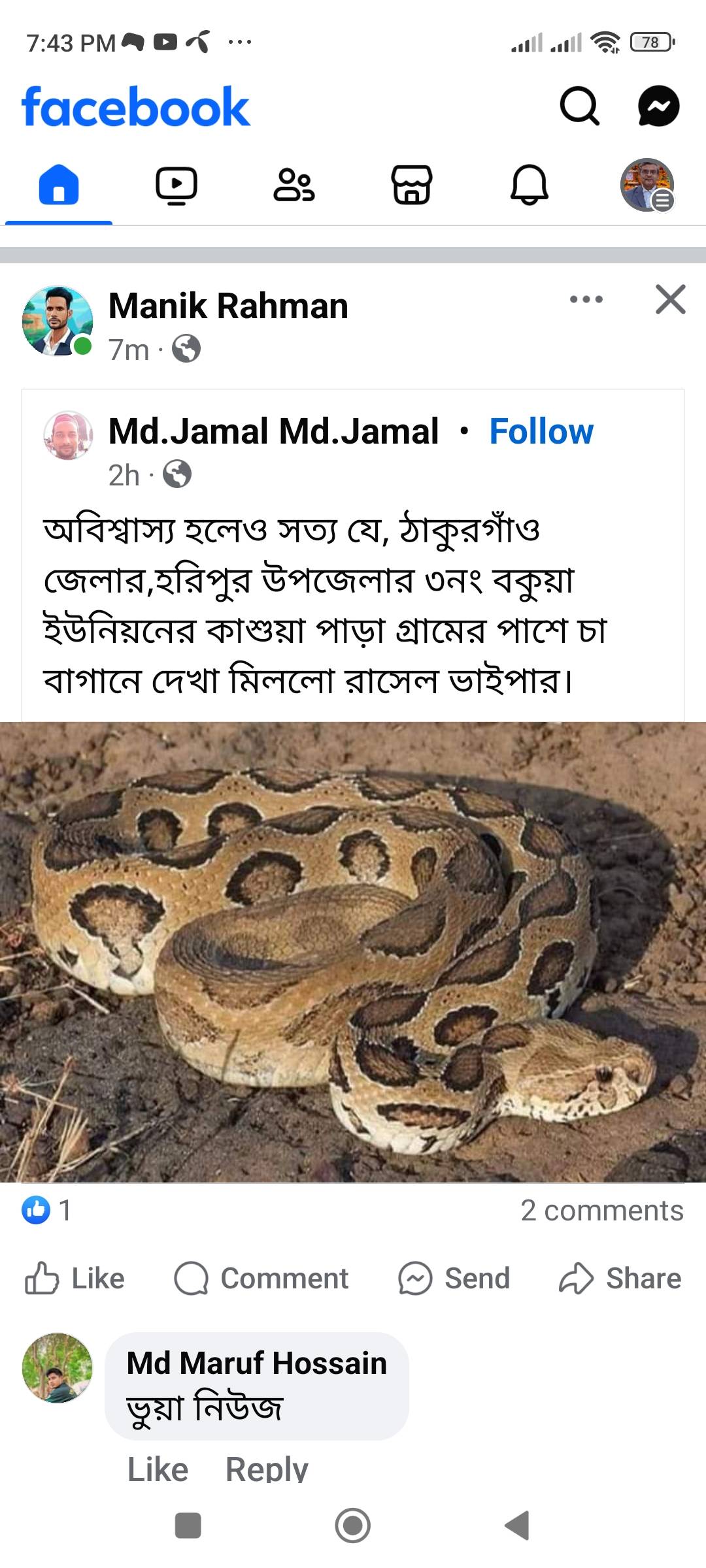Comment on the shared post
The height and width of the screenshot is (1568, 706).
pyautogui.click(x=261, y=1279)
